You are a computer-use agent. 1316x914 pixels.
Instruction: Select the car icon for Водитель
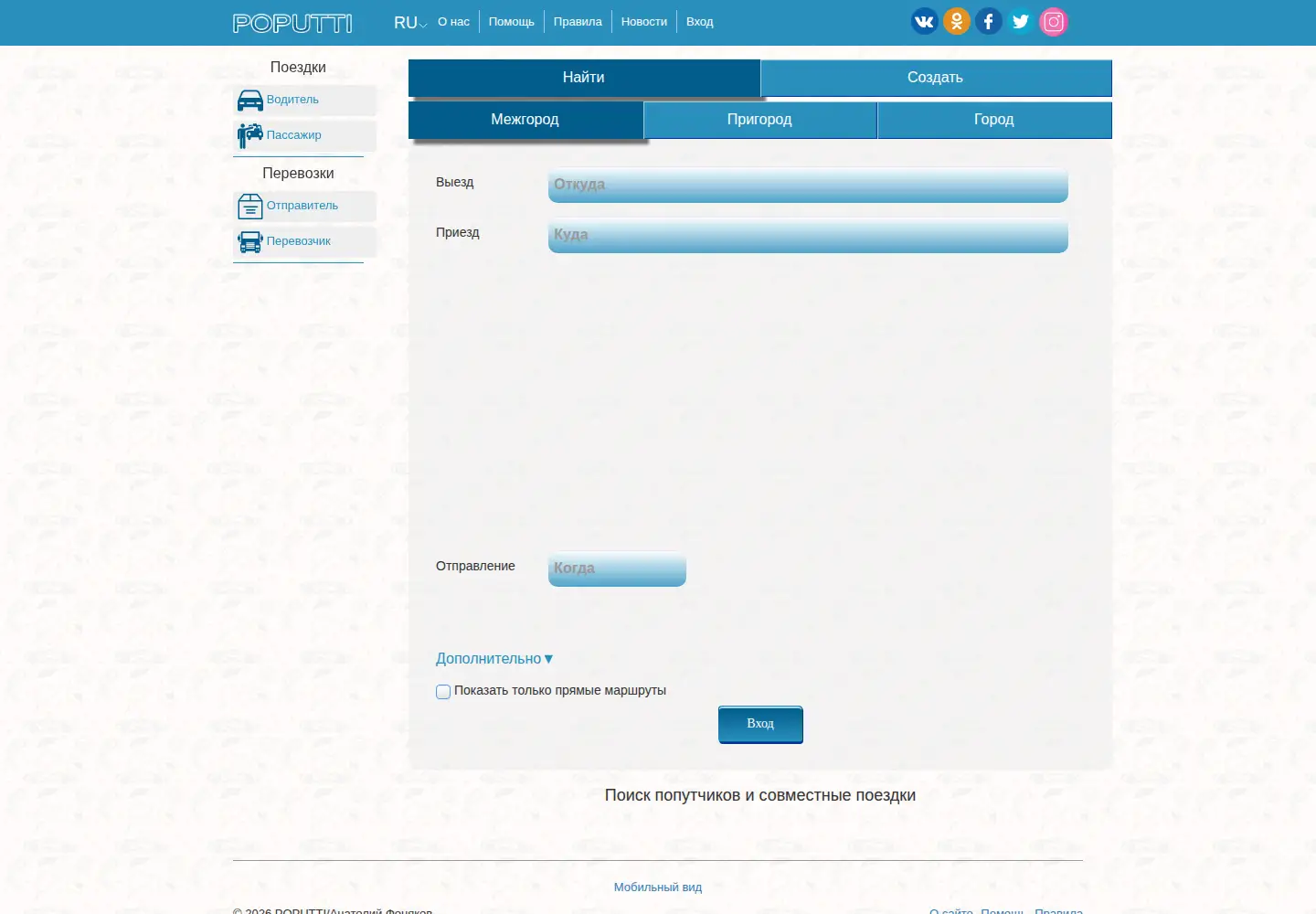(249, 100)
